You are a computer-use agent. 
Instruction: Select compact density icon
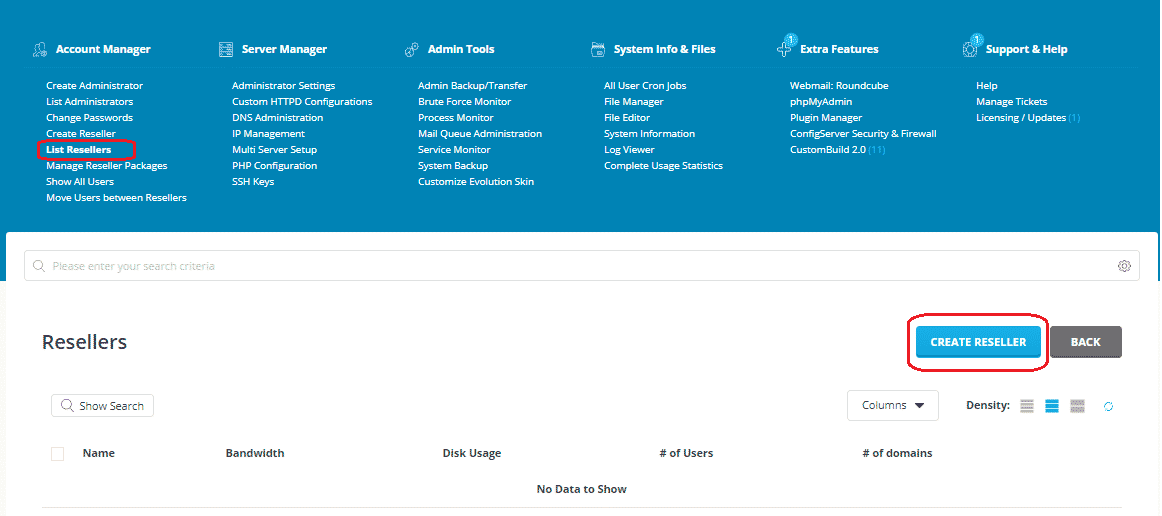[x=1026, y=406]
